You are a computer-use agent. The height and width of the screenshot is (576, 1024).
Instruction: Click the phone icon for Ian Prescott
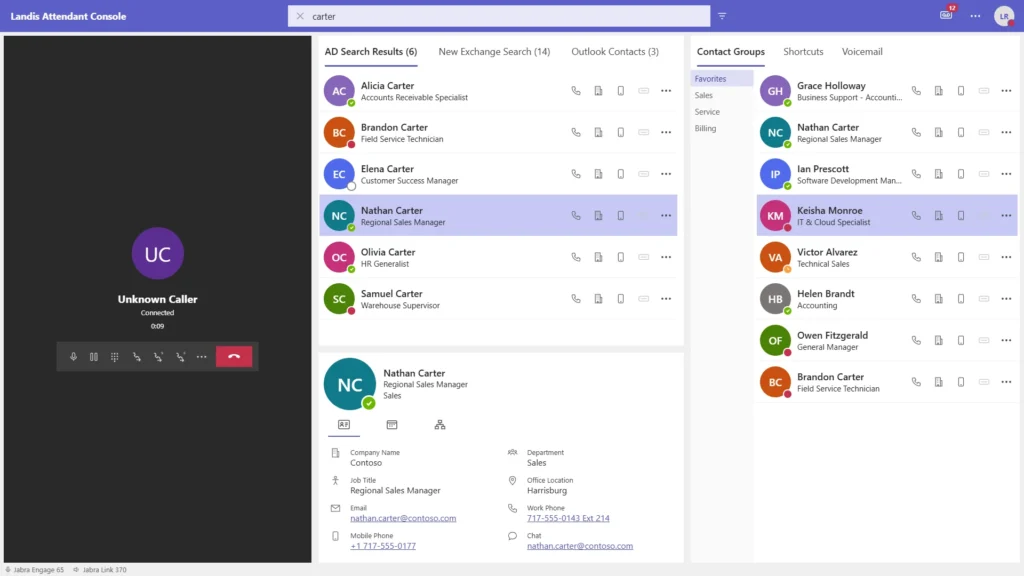tap(916, 174)
